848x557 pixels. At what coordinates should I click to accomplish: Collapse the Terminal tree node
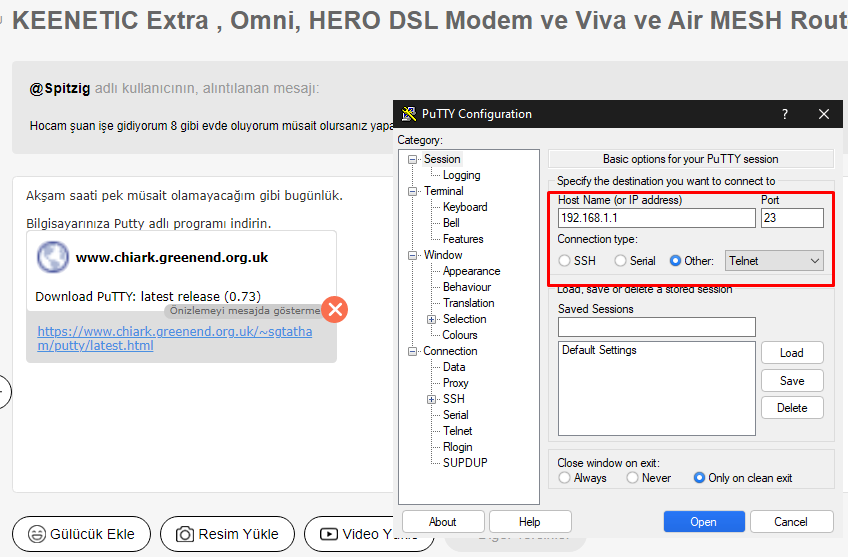point(413,191)
